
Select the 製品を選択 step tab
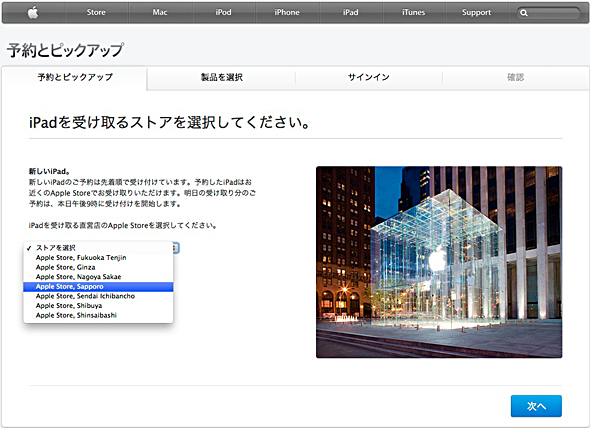coord(222,78)
